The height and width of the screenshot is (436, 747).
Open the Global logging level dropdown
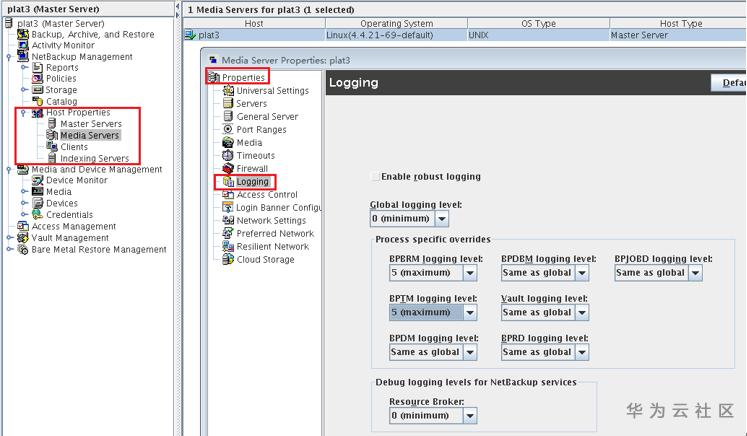pyautogui.click(x=442, y=219)
